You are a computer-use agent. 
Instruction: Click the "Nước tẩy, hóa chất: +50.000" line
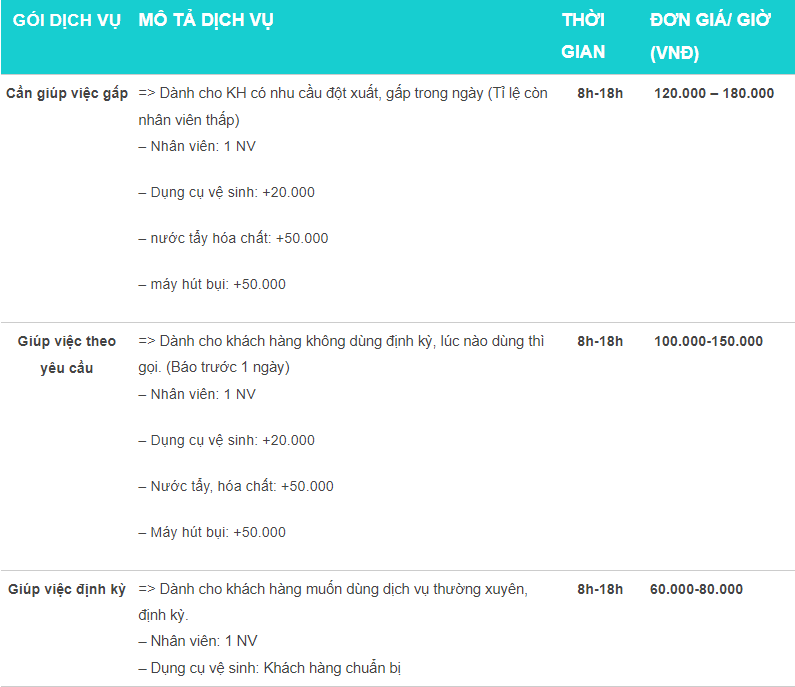[x=236, y=486]
